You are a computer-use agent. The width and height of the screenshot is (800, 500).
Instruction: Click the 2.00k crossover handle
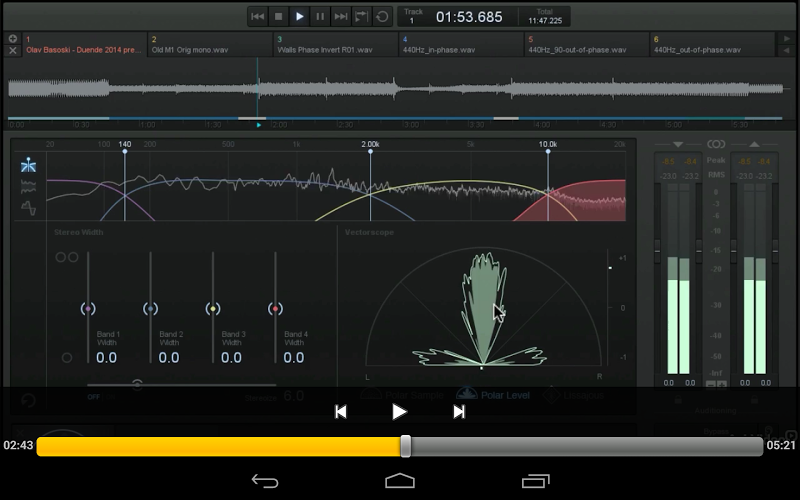tap(370, 152)
